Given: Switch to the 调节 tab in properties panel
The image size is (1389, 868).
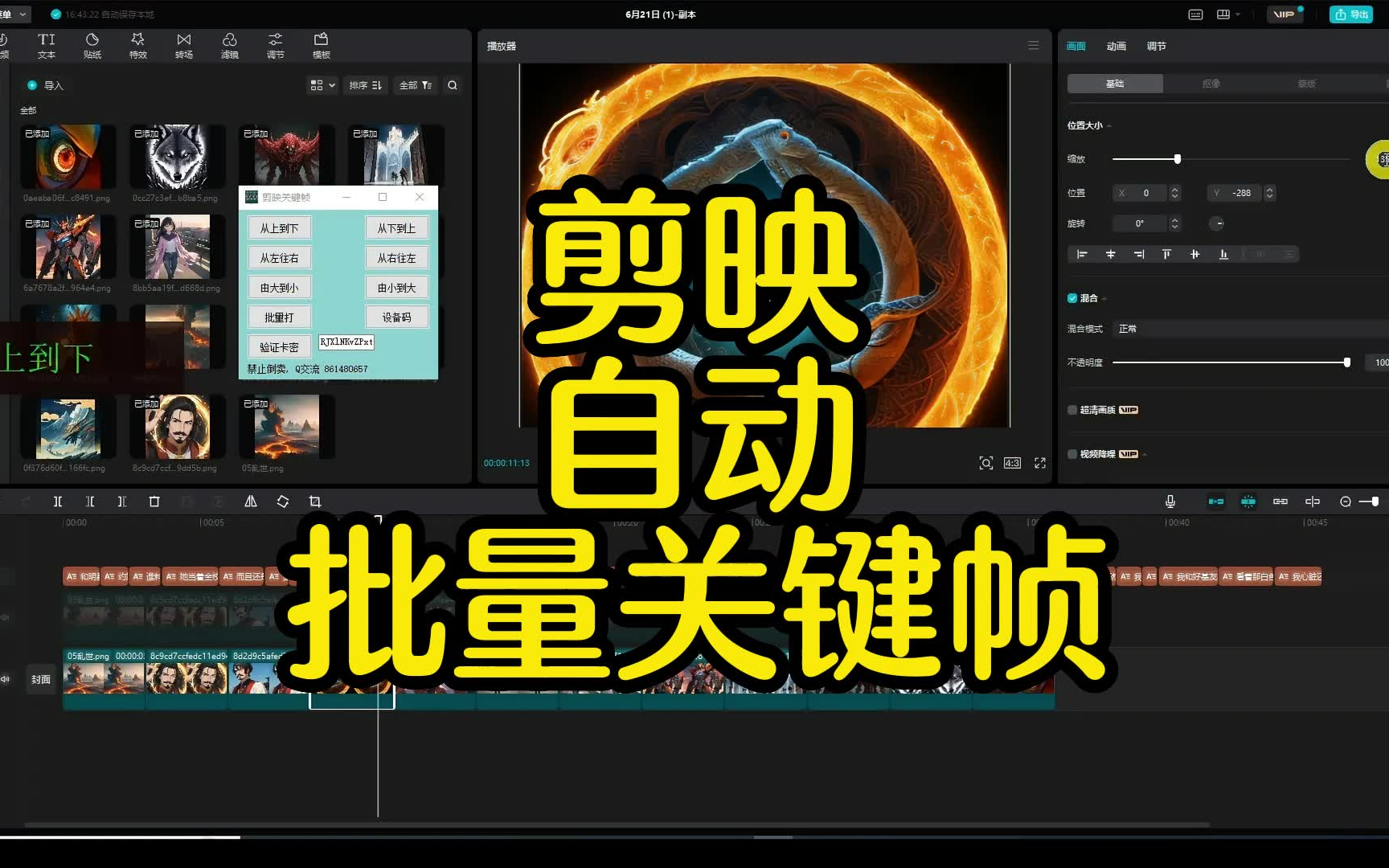Looking at the screenshot, I should click(1156, 46).
